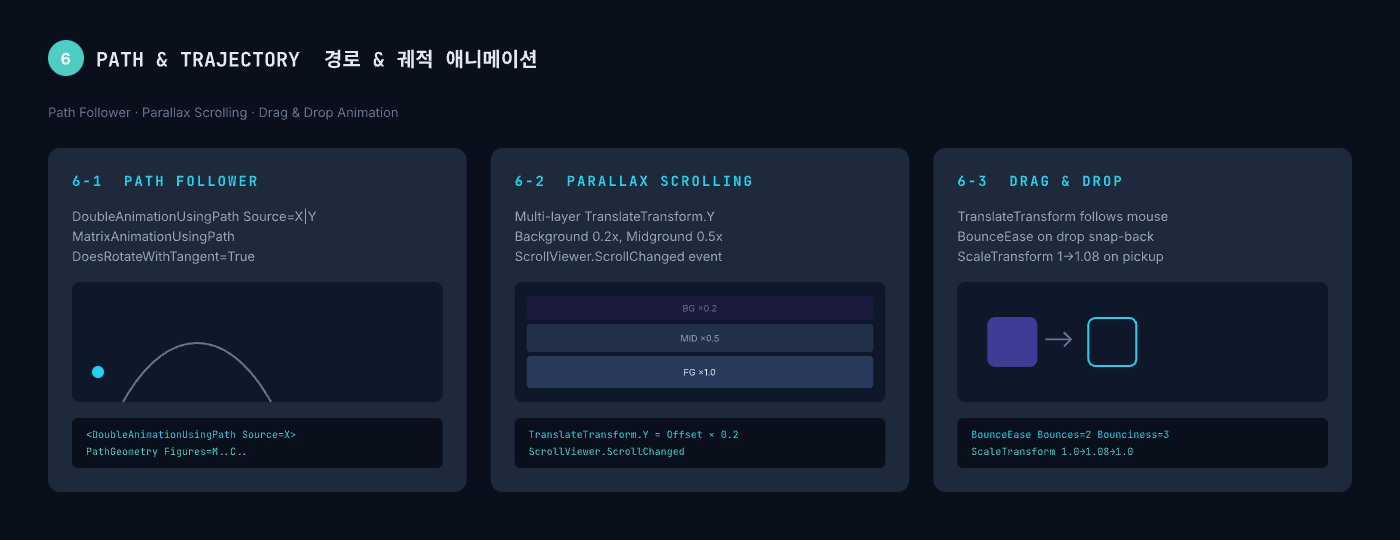Open the 6-2 Parallax Scrolling heading
The width and height of the screenshot is (1400, 540).
click(633, 181)
